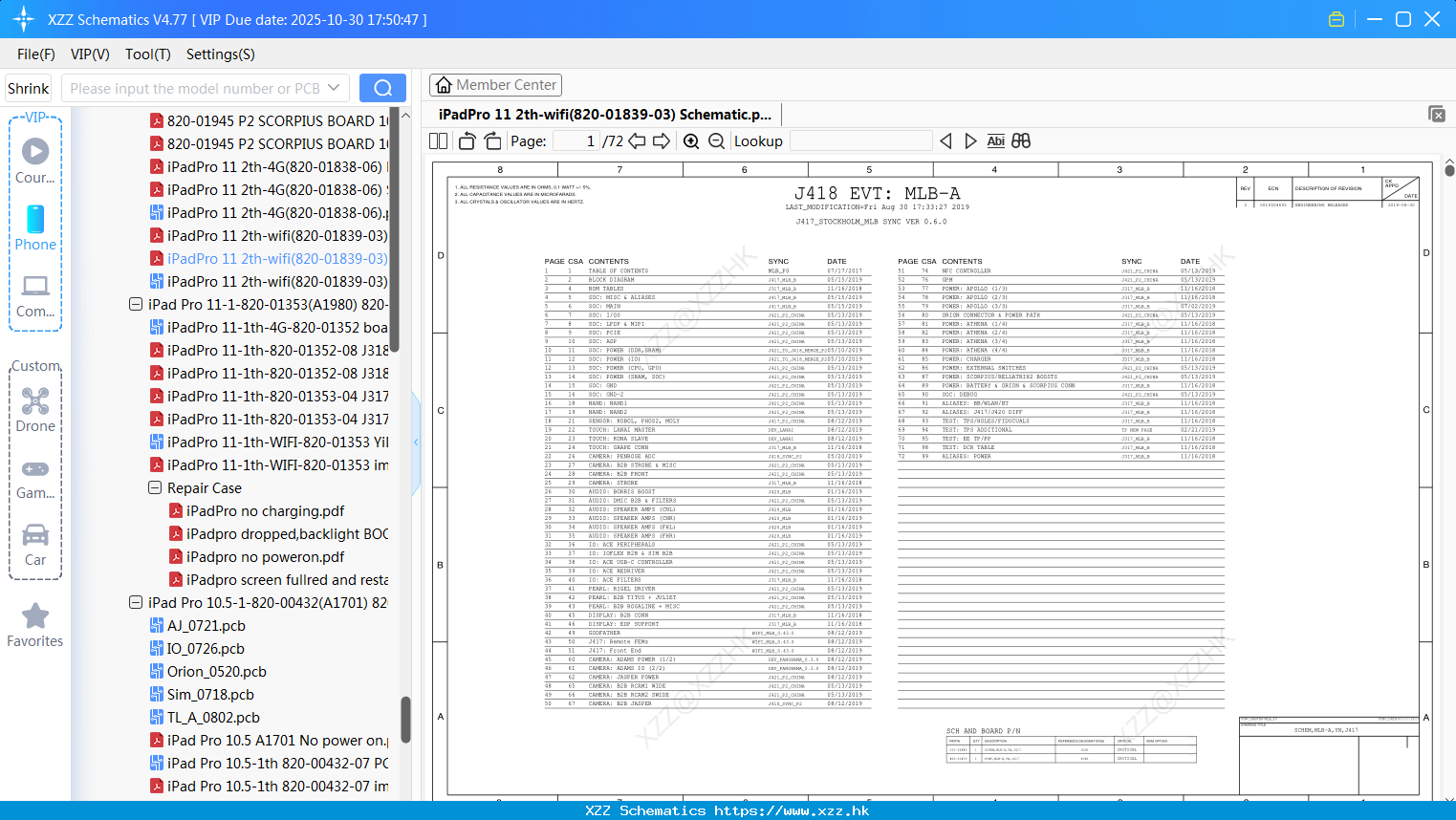Collapse the Repair Case folder
Image resolution: width=1456 pixels, height=820 pixels.
point(155,487)
